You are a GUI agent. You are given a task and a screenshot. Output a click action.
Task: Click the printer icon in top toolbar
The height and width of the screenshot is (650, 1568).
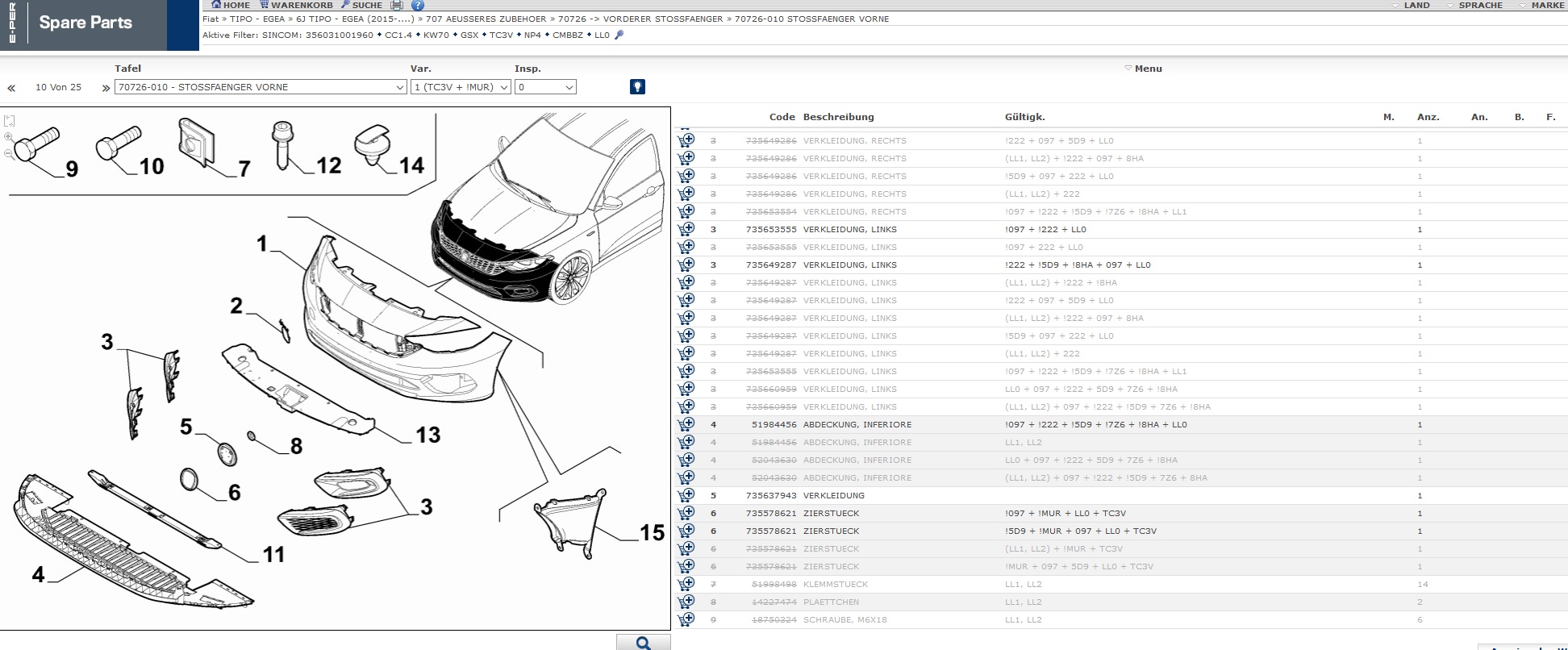(397, 5)
